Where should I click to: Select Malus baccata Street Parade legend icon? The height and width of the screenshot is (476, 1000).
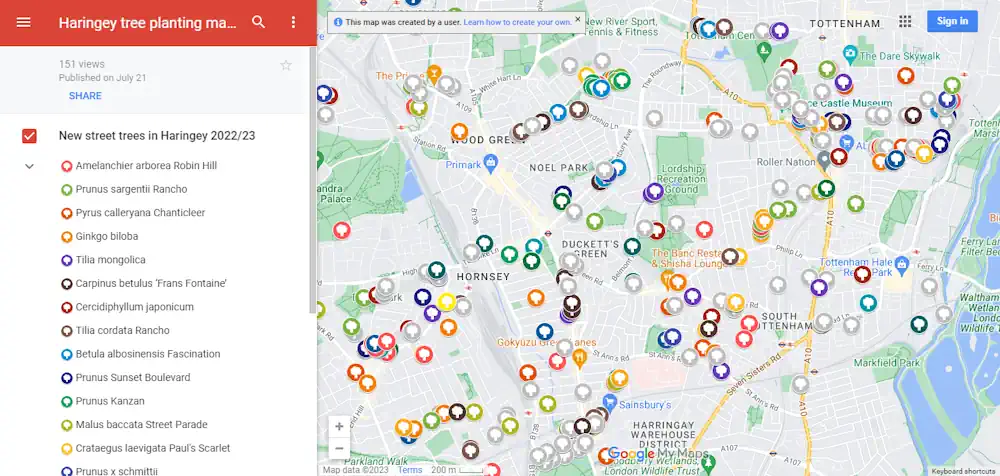pyautogui.click(x=66, y=425)
